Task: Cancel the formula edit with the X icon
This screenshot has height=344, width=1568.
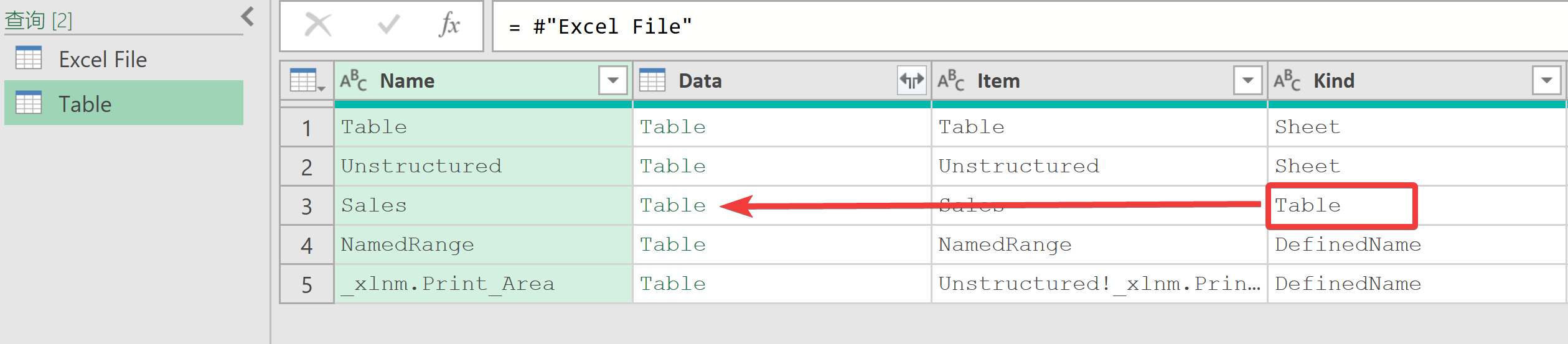Action: point(318,26)
